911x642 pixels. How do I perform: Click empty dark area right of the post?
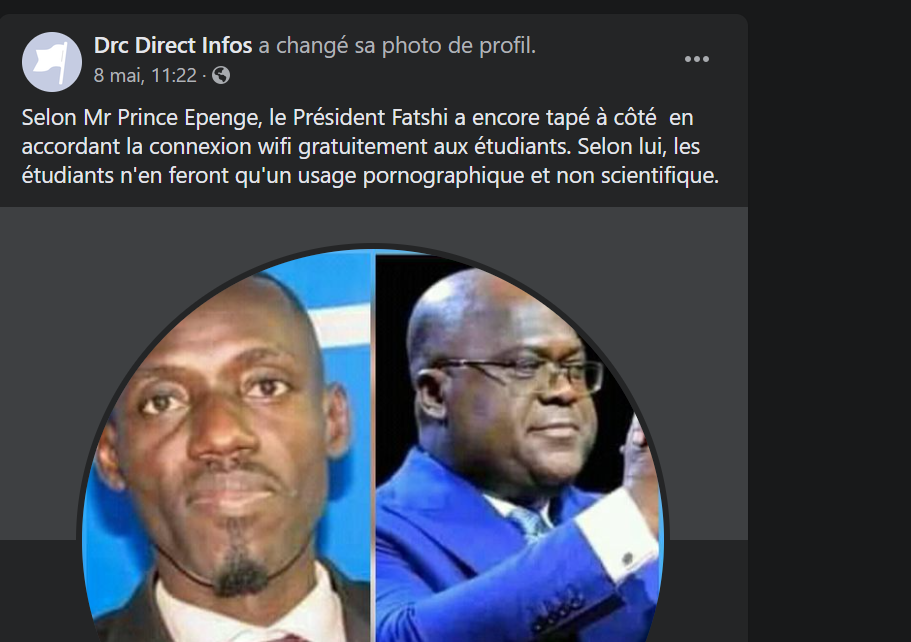pos(829,321)
